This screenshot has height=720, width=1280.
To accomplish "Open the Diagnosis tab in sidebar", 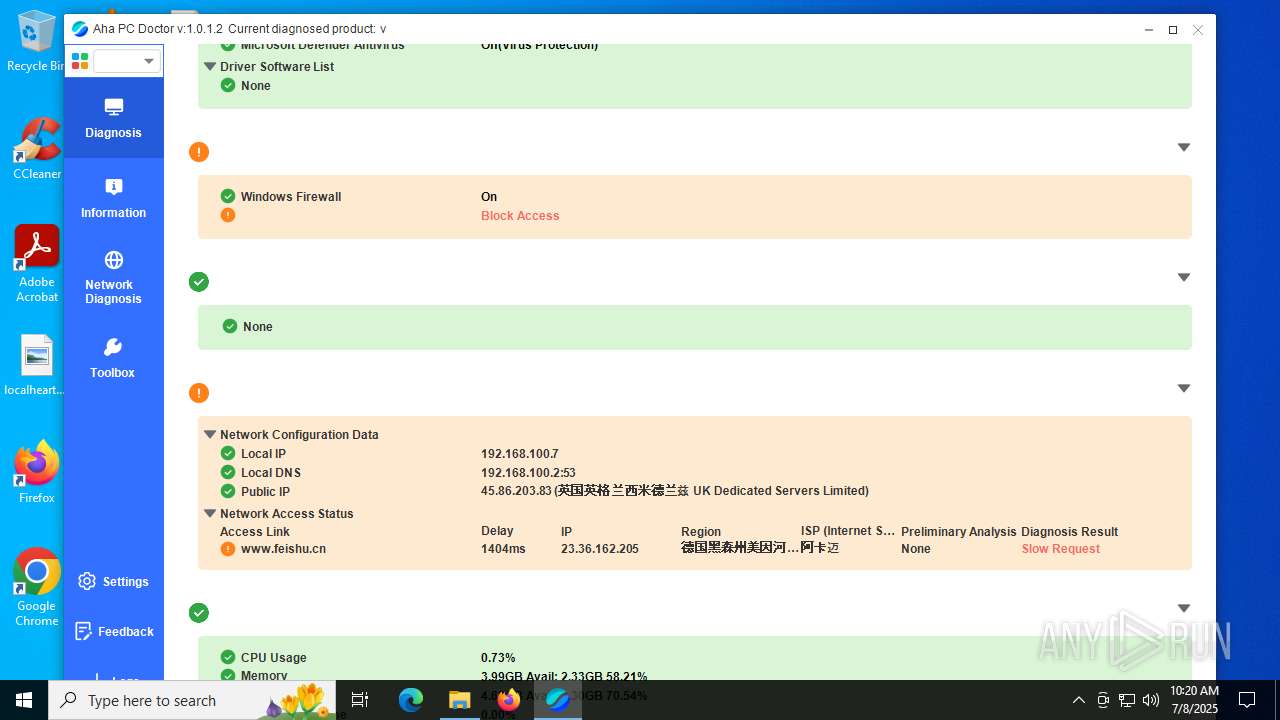I will click(x=113, y=118).
